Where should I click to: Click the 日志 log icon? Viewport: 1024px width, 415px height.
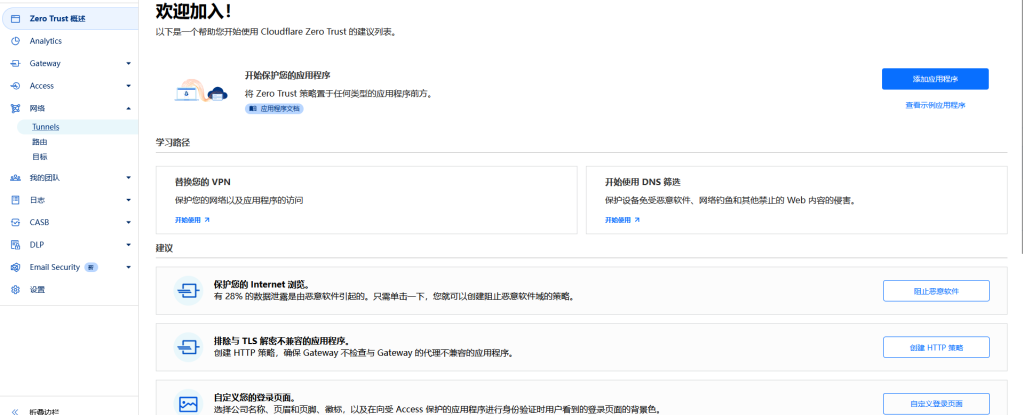point(16,200)
